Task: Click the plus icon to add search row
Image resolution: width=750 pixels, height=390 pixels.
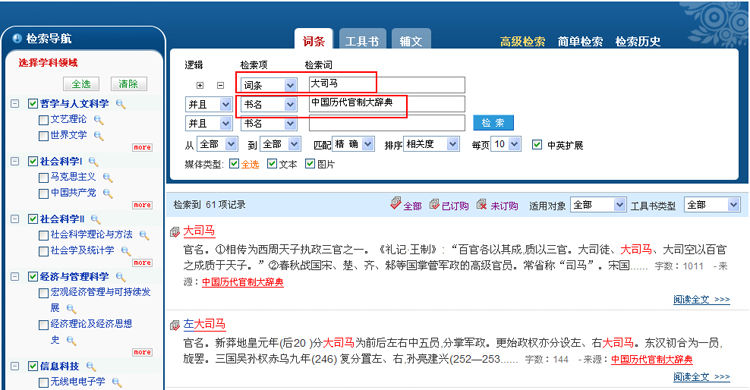Action: click(x=200, y=85)
